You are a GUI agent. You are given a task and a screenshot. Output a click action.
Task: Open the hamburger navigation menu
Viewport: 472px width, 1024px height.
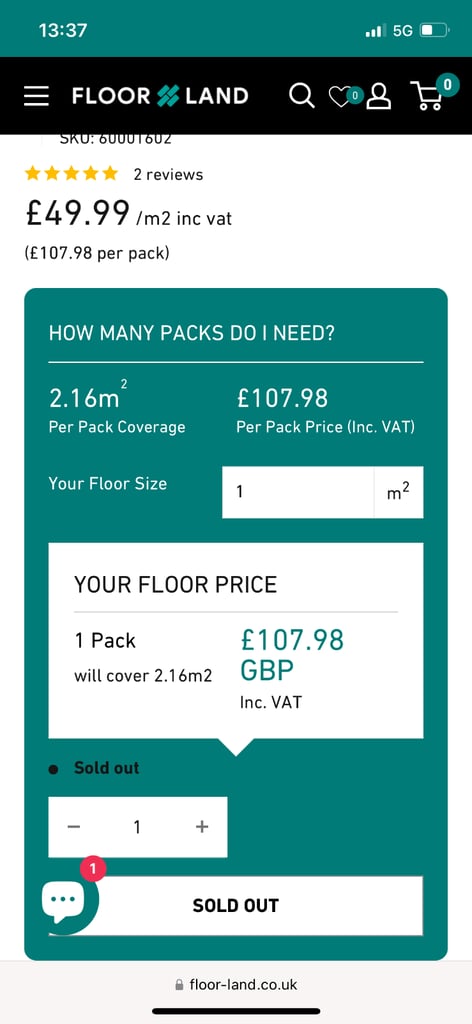pyautogui.click(x=37, y=96)
